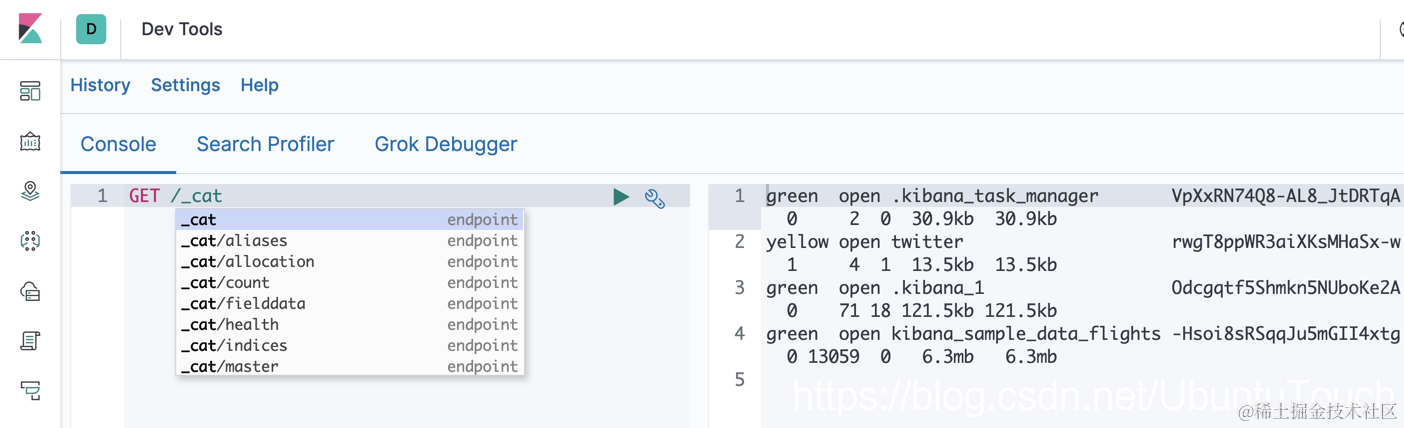
Task: Run the request with the green play button
Action: [621, 197]
